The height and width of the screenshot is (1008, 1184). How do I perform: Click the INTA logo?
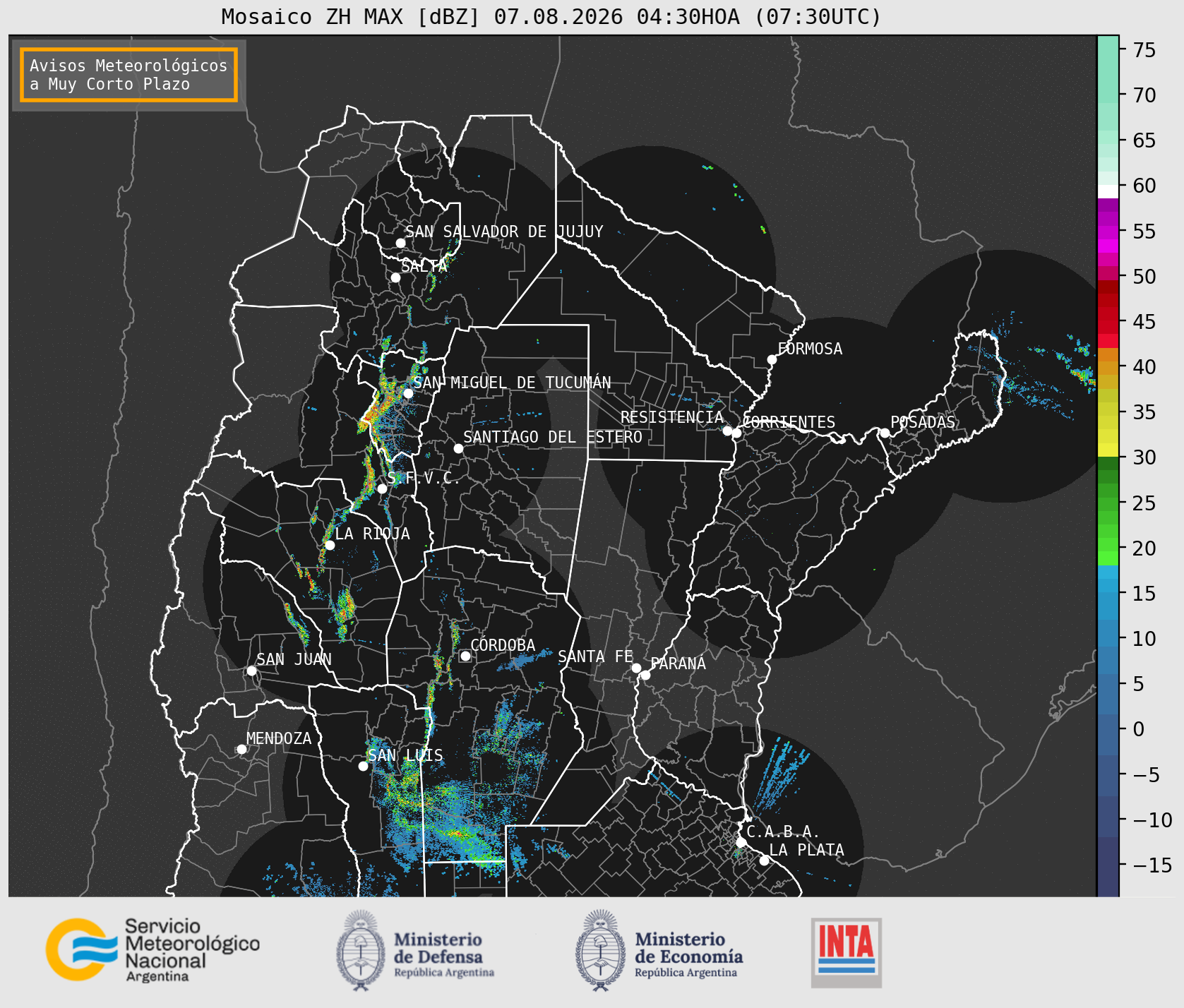[847, 952]
